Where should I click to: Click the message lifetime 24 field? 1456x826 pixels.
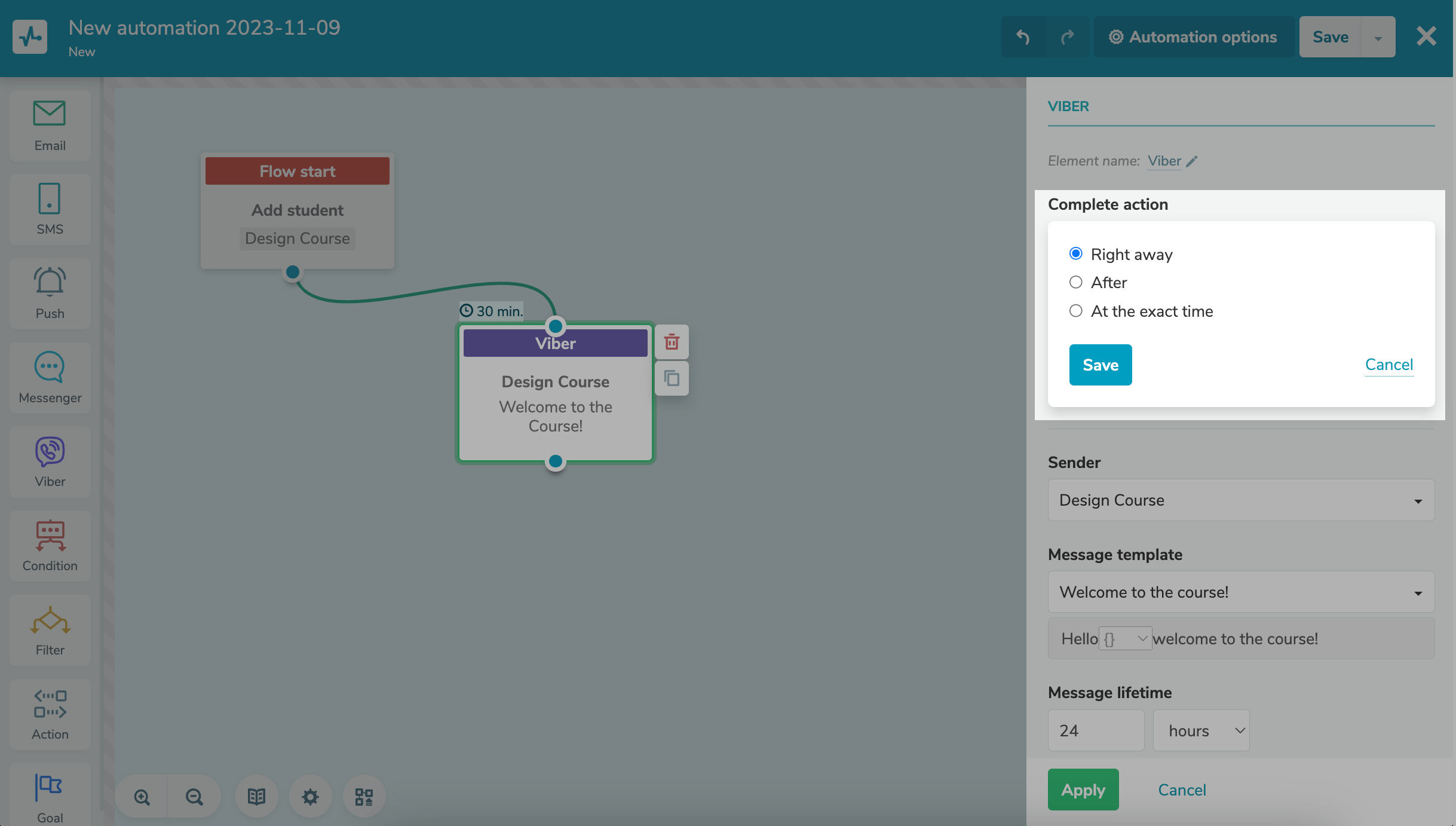1096,730
